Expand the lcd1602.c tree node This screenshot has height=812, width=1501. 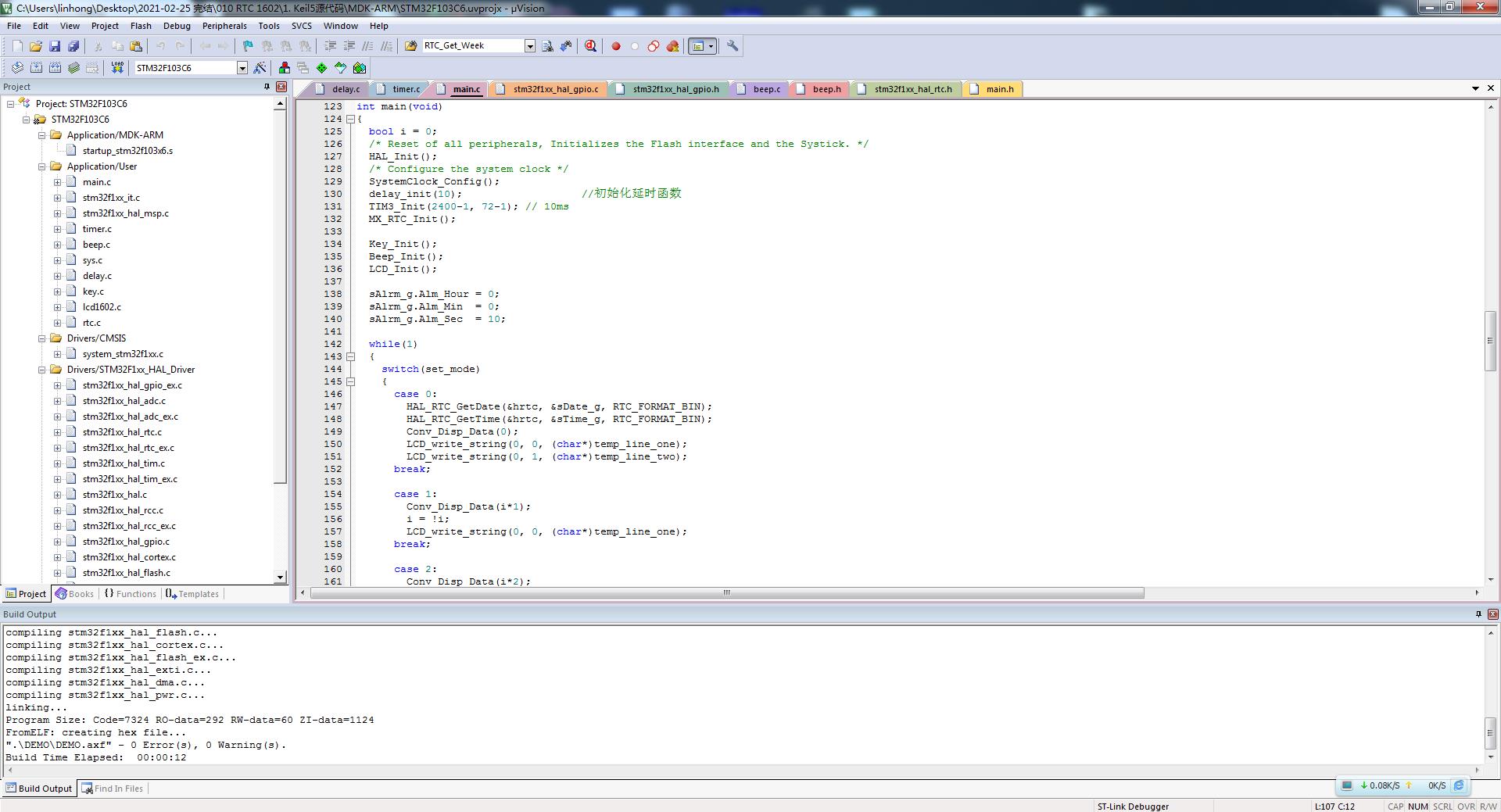(57, 307)
